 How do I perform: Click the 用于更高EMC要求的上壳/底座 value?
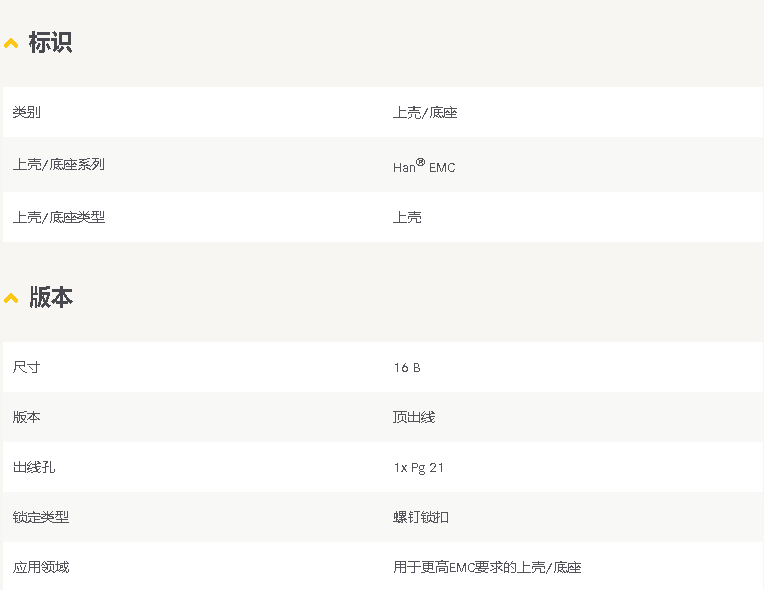click(487, 567)
